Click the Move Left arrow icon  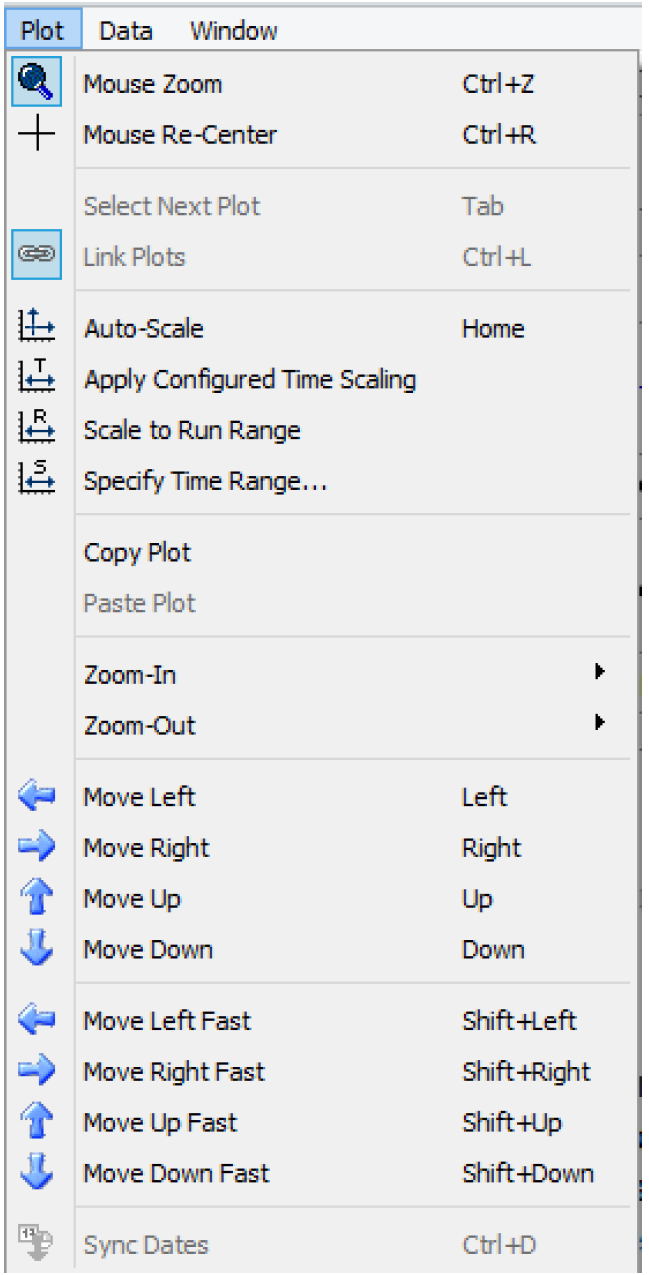tap(37, 797)
